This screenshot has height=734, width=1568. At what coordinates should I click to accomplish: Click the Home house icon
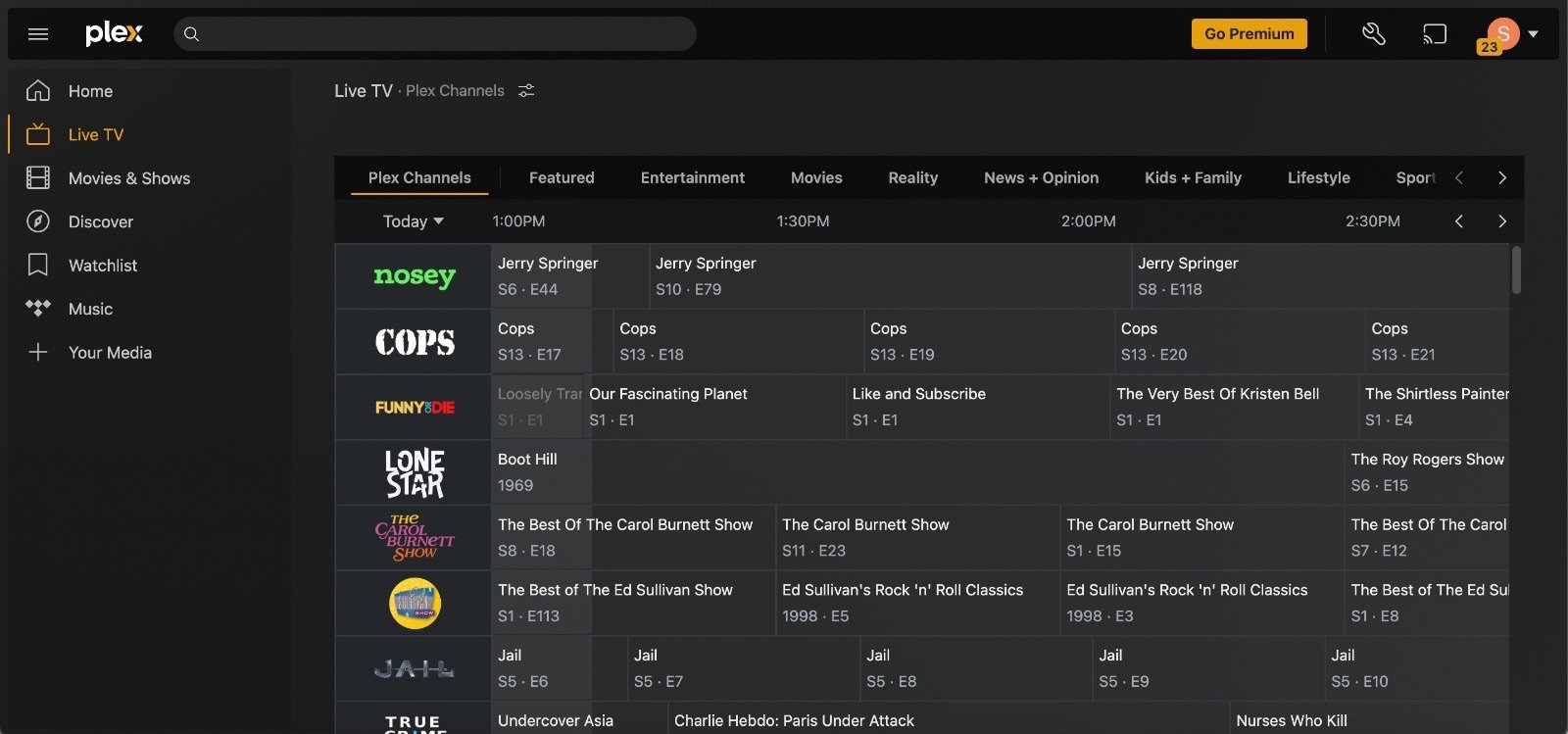(x=38, y=91)
